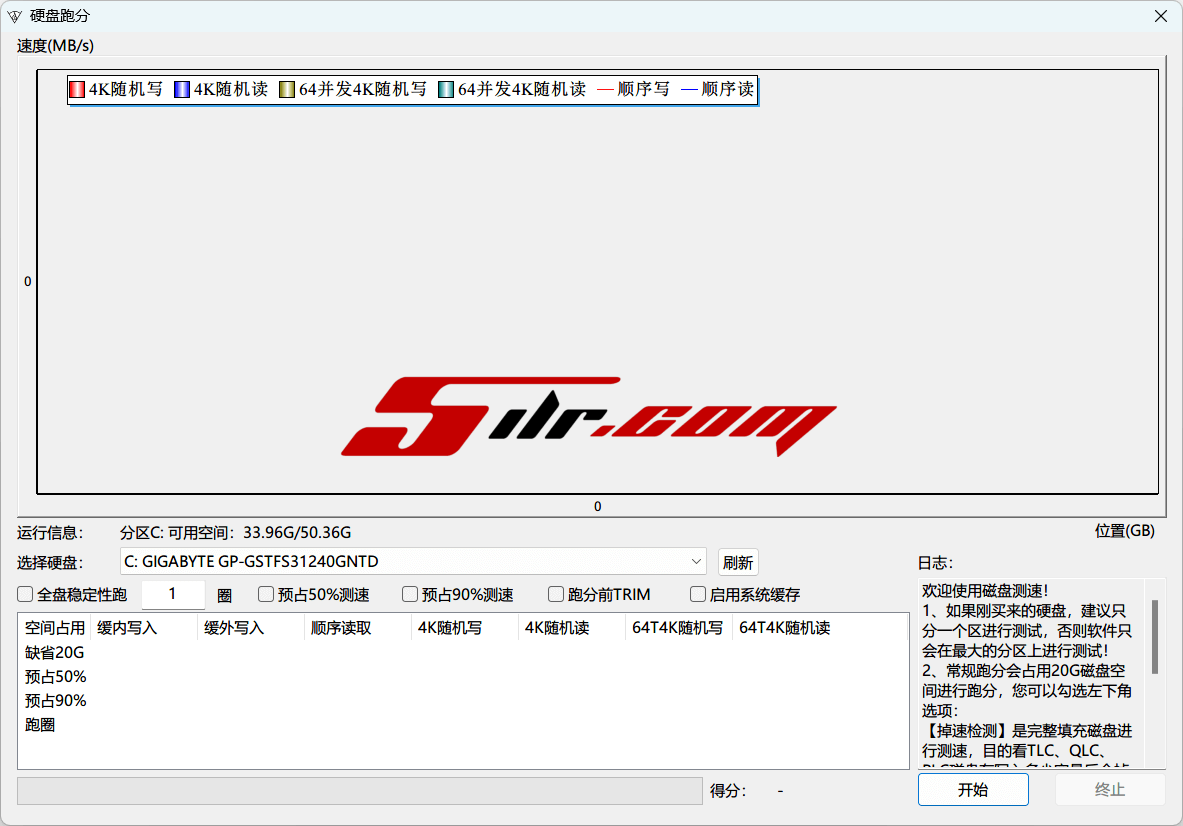Click the red 顺序写 legend line
This screenshot has width=1183, height=826.
[x=605, y=89]
